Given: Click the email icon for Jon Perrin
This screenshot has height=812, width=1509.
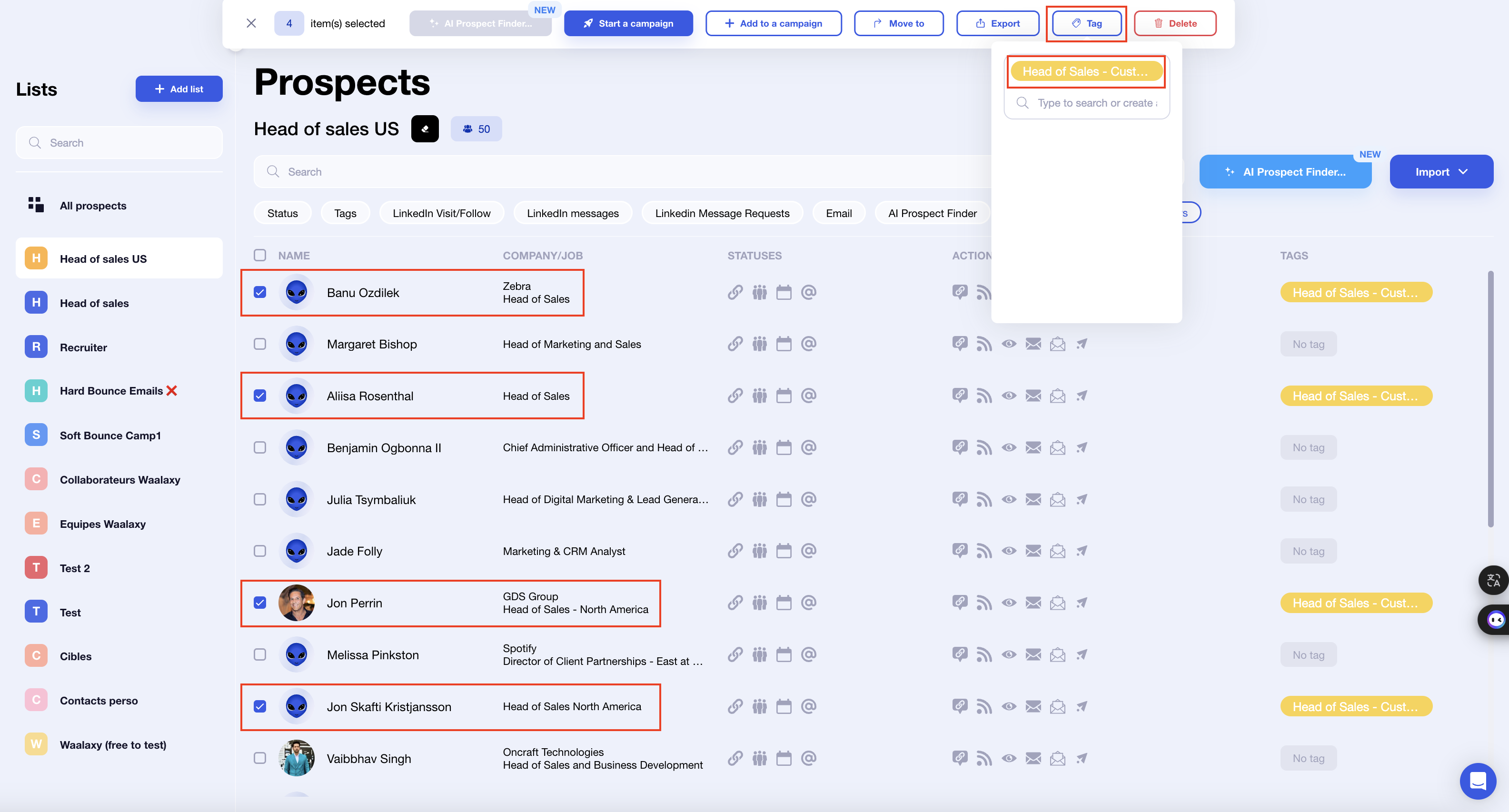Looking at the screenshot, I should point(1034,602).
